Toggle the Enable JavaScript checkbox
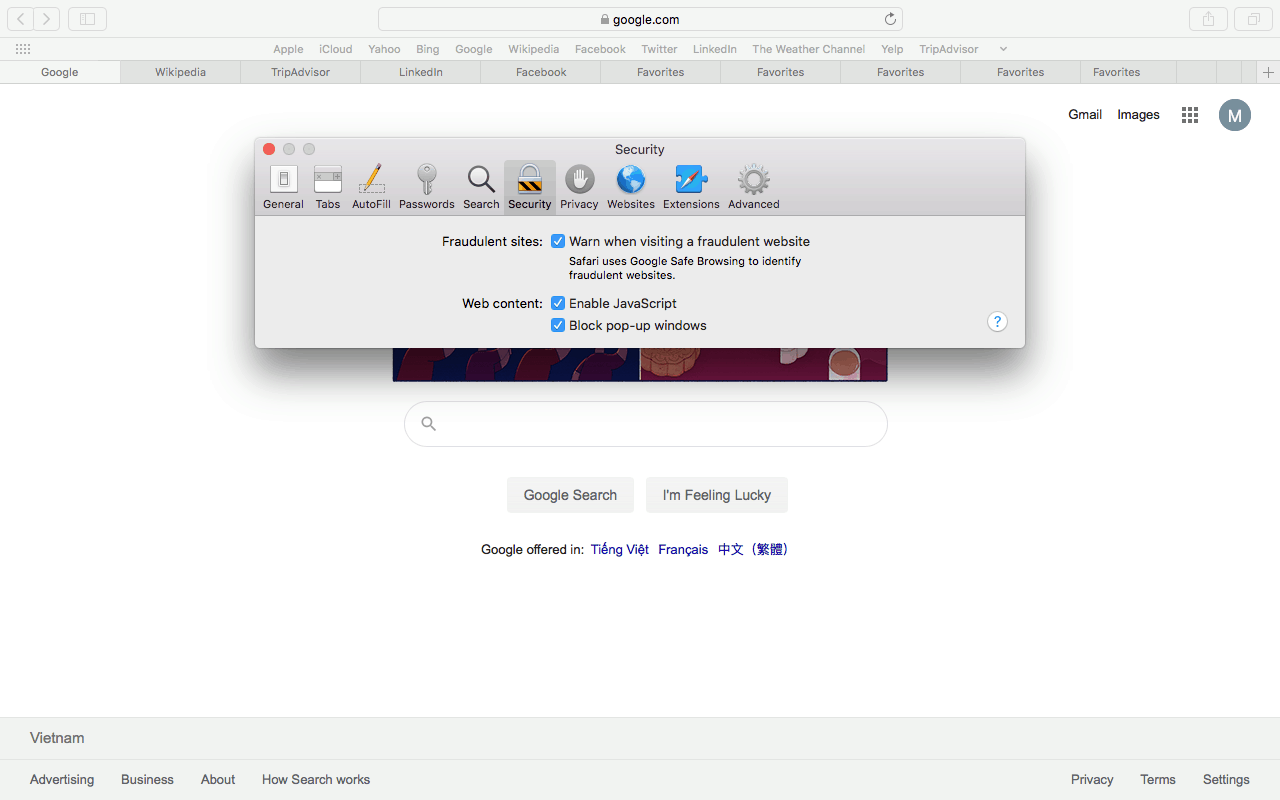The image size is (1280, 800). (x=558, y=303)
